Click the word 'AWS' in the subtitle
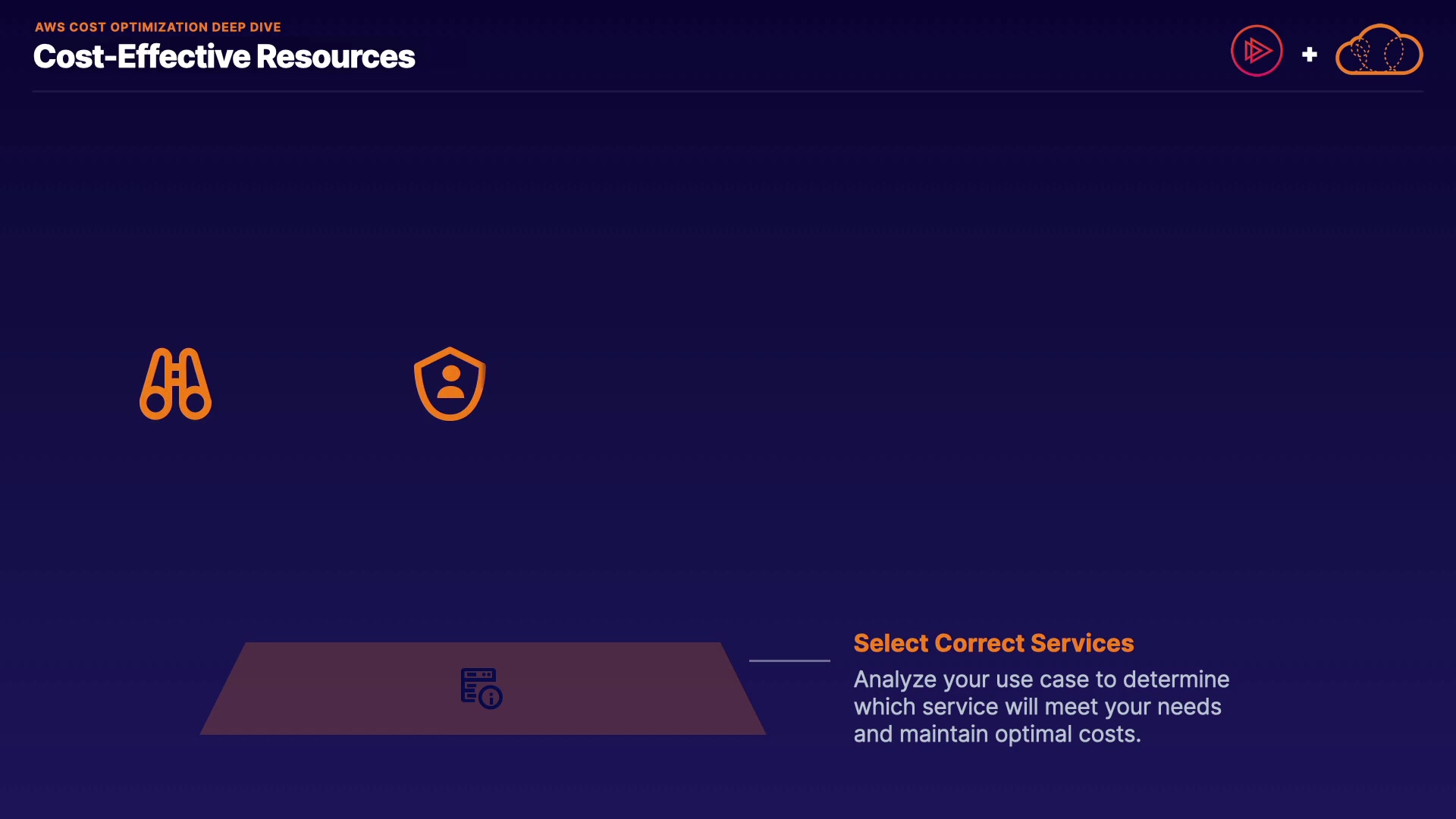 pyautogui.click(x=50, y=27)
